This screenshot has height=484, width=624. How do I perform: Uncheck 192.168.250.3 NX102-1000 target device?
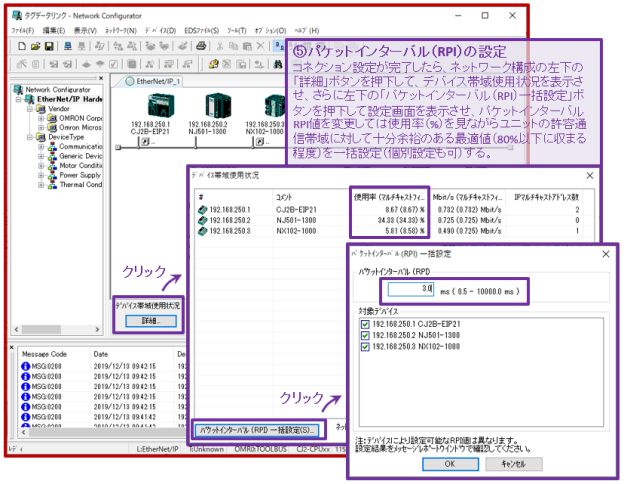click(x=365, y=347)
